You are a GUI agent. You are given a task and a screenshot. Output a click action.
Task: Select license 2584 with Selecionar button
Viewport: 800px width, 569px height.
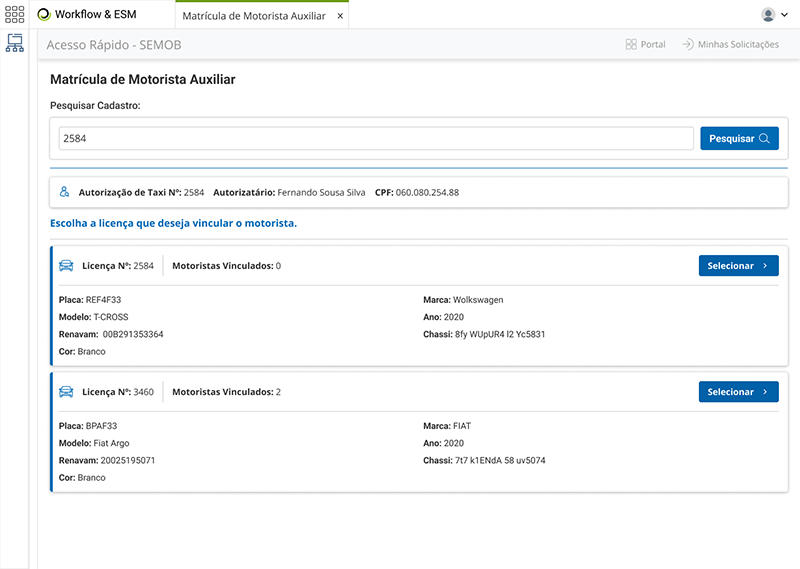(x=738, y=266)
